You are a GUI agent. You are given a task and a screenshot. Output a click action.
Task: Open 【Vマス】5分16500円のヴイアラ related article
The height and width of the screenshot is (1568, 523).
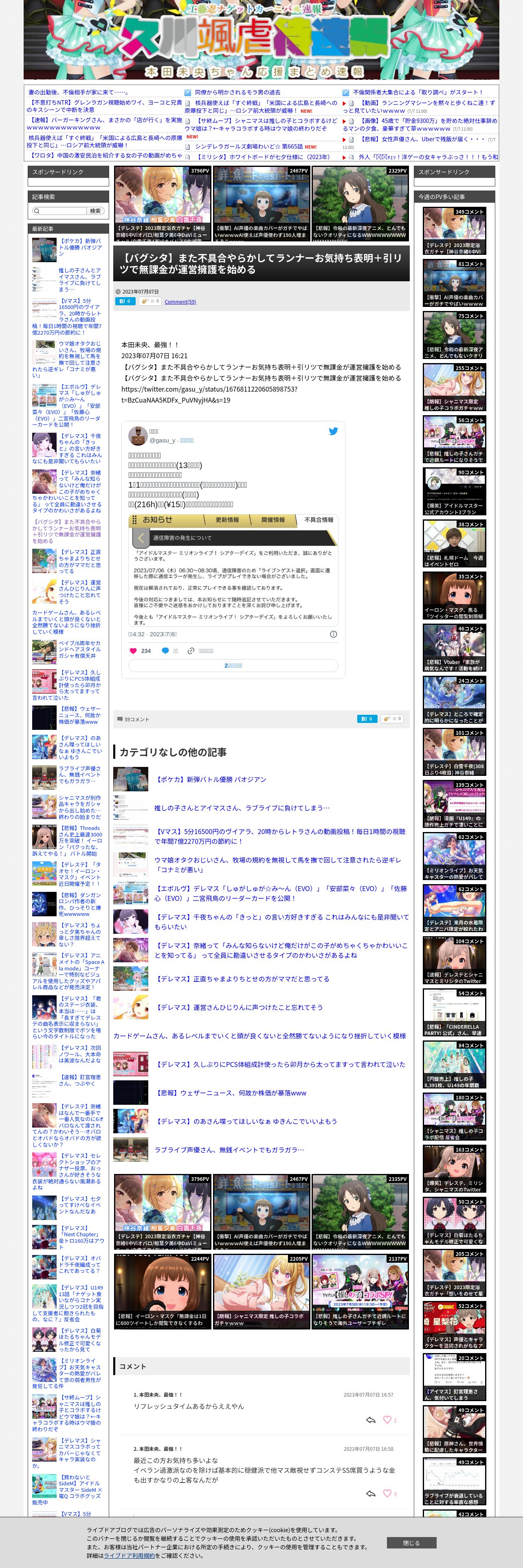[279, 837]
